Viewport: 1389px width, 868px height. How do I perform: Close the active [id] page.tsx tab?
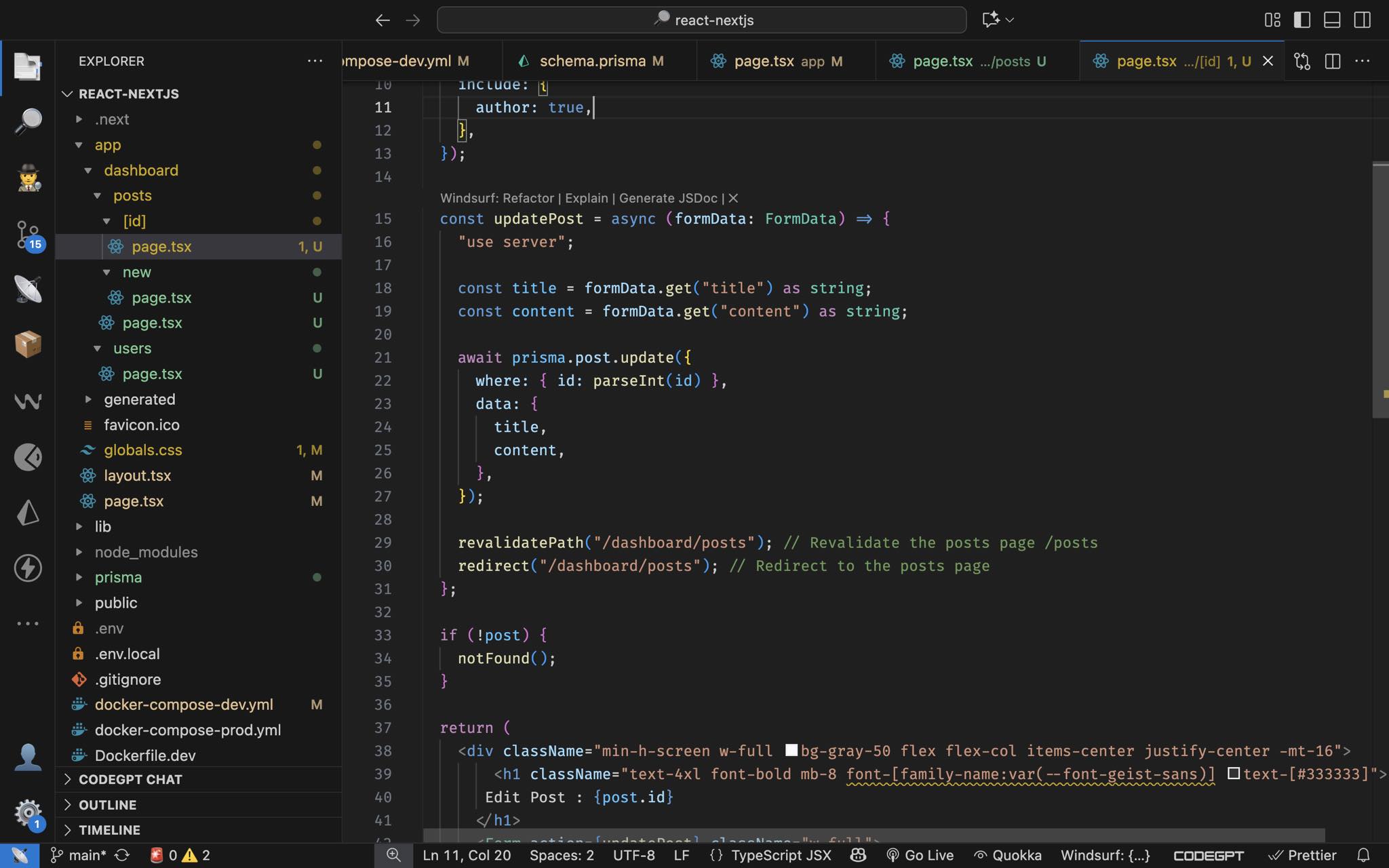[x=1268, y=61]
